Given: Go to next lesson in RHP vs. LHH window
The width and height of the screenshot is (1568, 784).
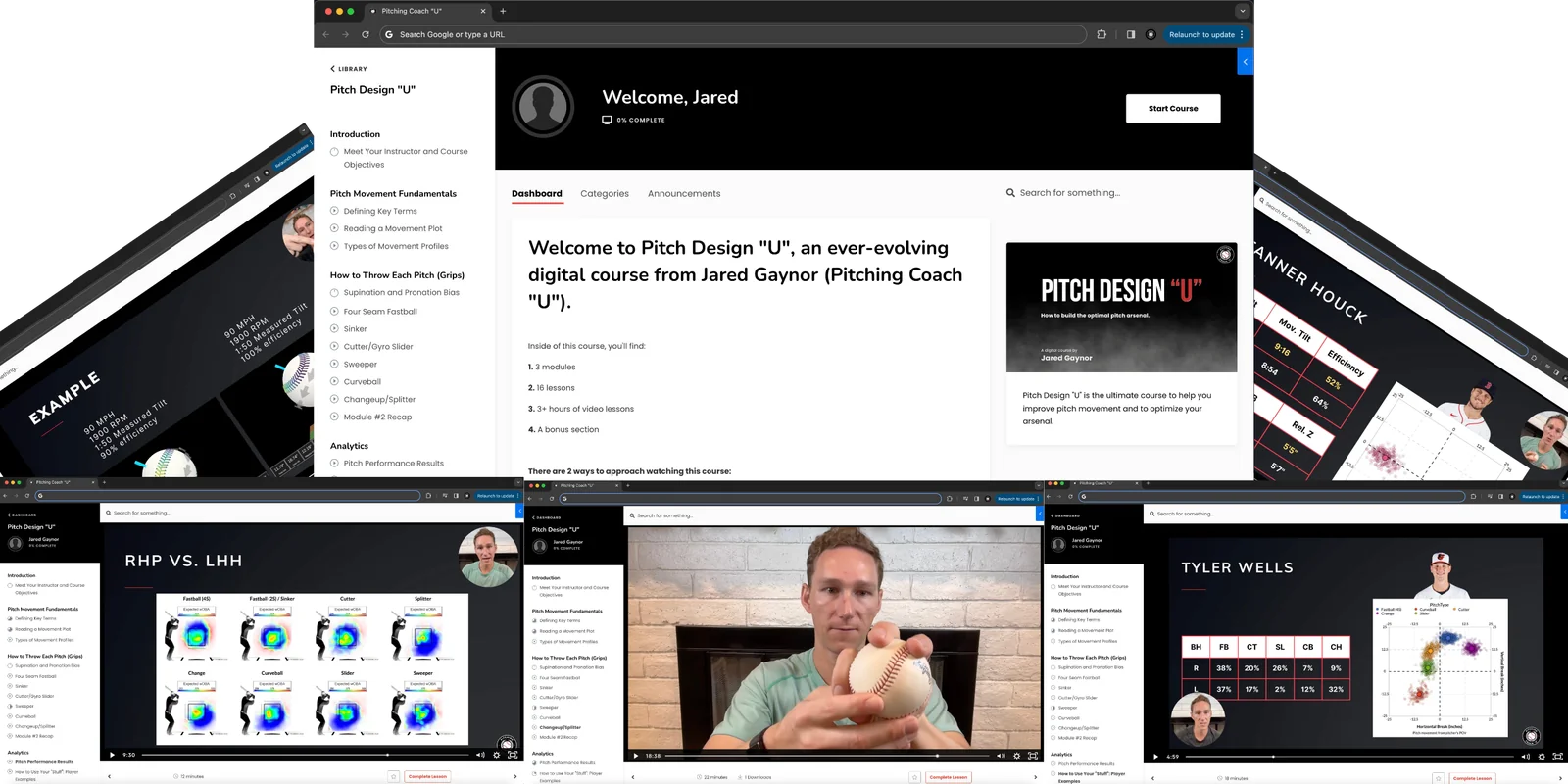Looking at the screenshot, I should 515,776.
